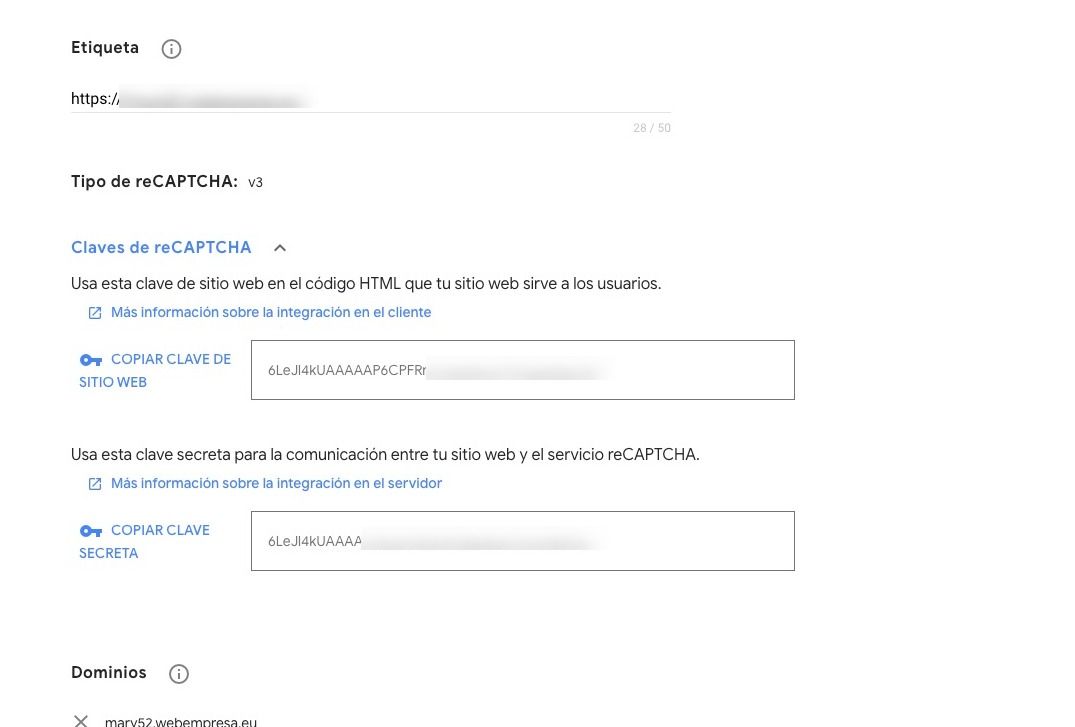Screen dimensions: 1075x727
Task: Click the mary52.webempresa.eu domain text
Action: point(181,722)
